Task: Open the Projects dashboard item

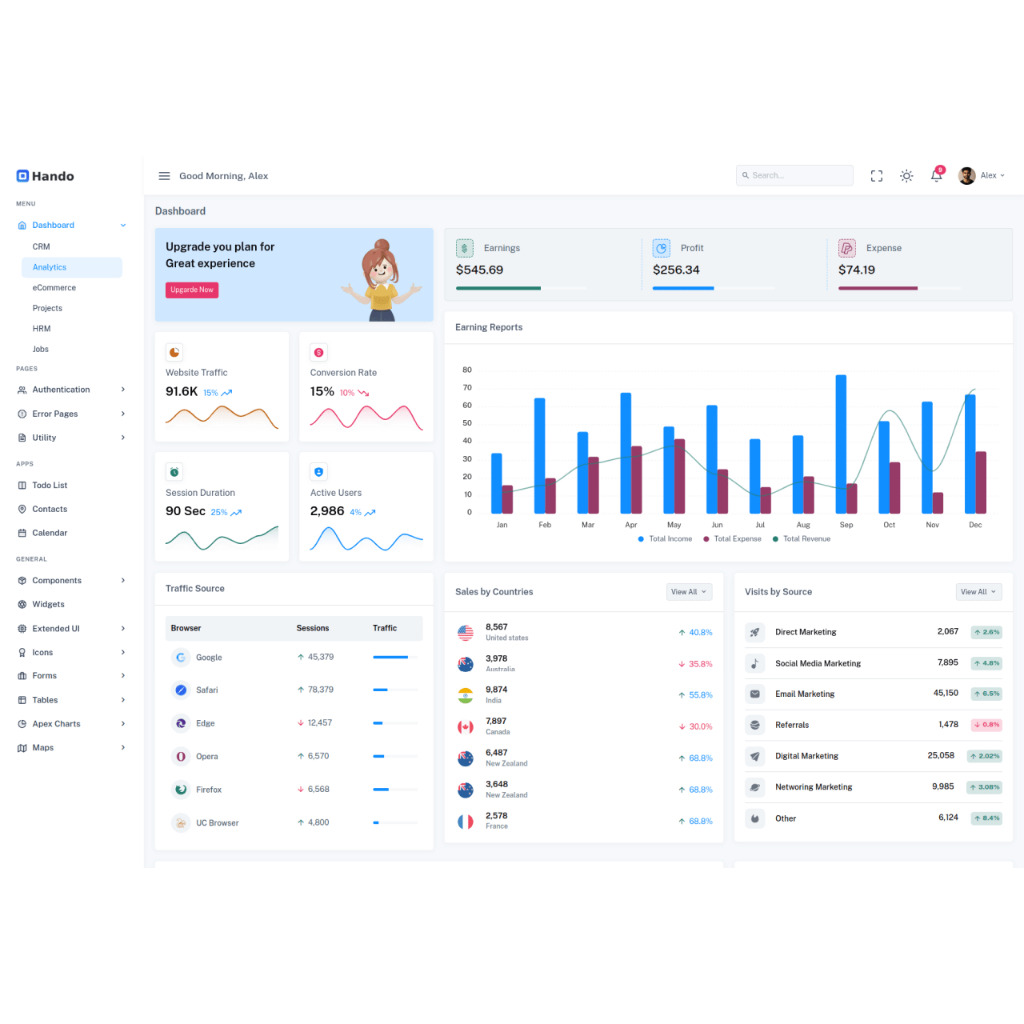Action: coord(48,308)
